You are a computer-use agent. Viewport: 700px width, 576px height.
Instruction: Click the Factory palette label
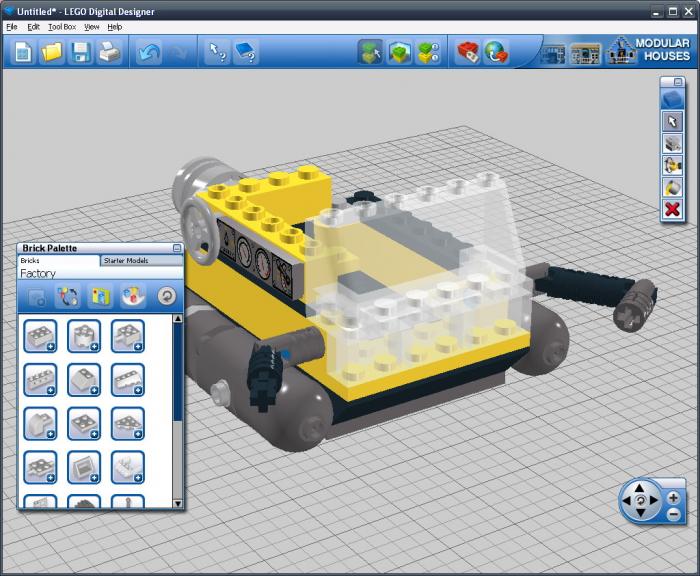point(38,273)
